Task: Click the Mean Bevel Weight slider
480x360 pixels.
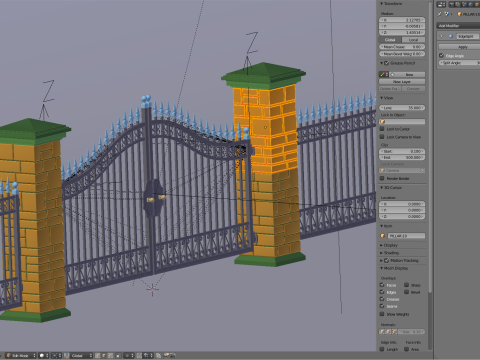Action: (x=402, y=54)
